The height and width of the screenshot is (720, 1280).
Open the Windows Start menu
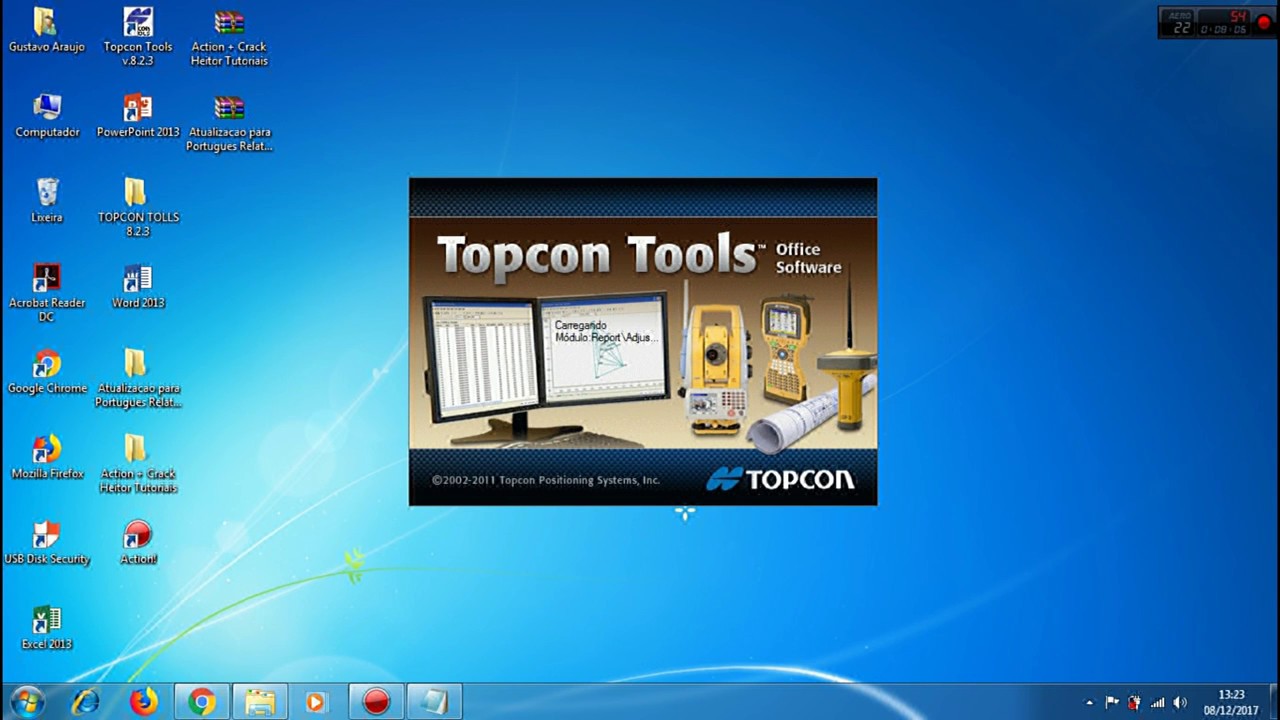[27, 702]
